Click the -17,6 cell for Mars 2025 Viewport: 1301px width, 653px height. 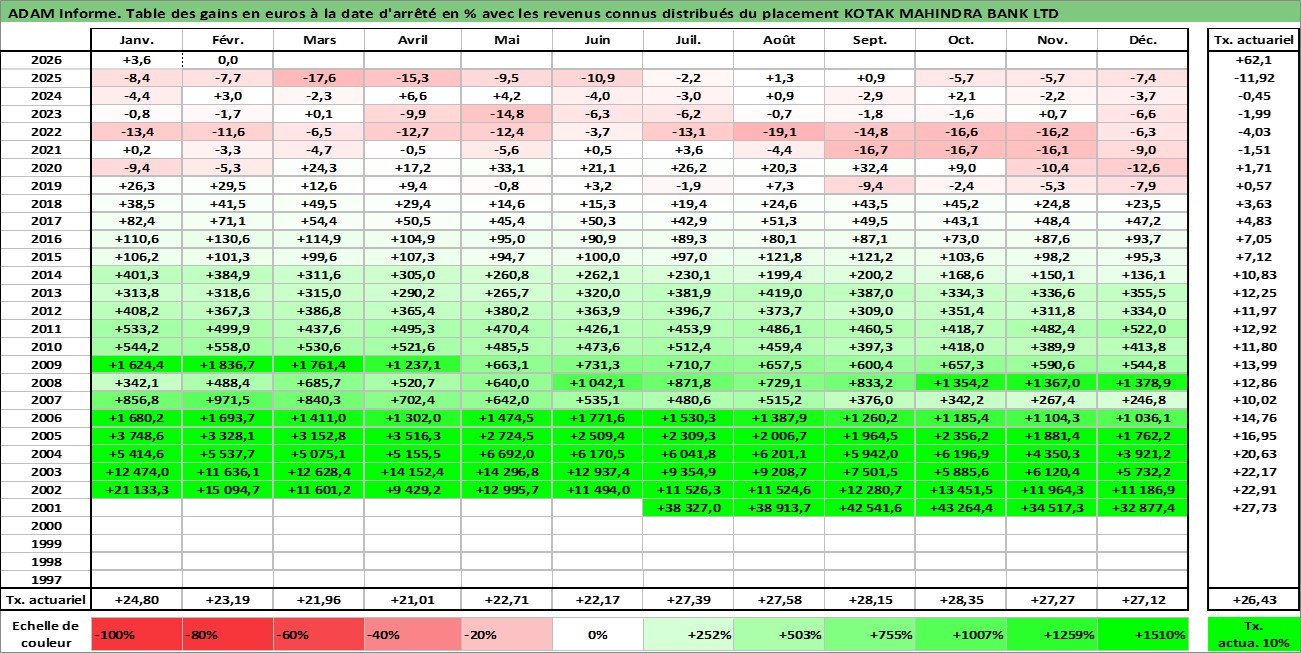318,78
